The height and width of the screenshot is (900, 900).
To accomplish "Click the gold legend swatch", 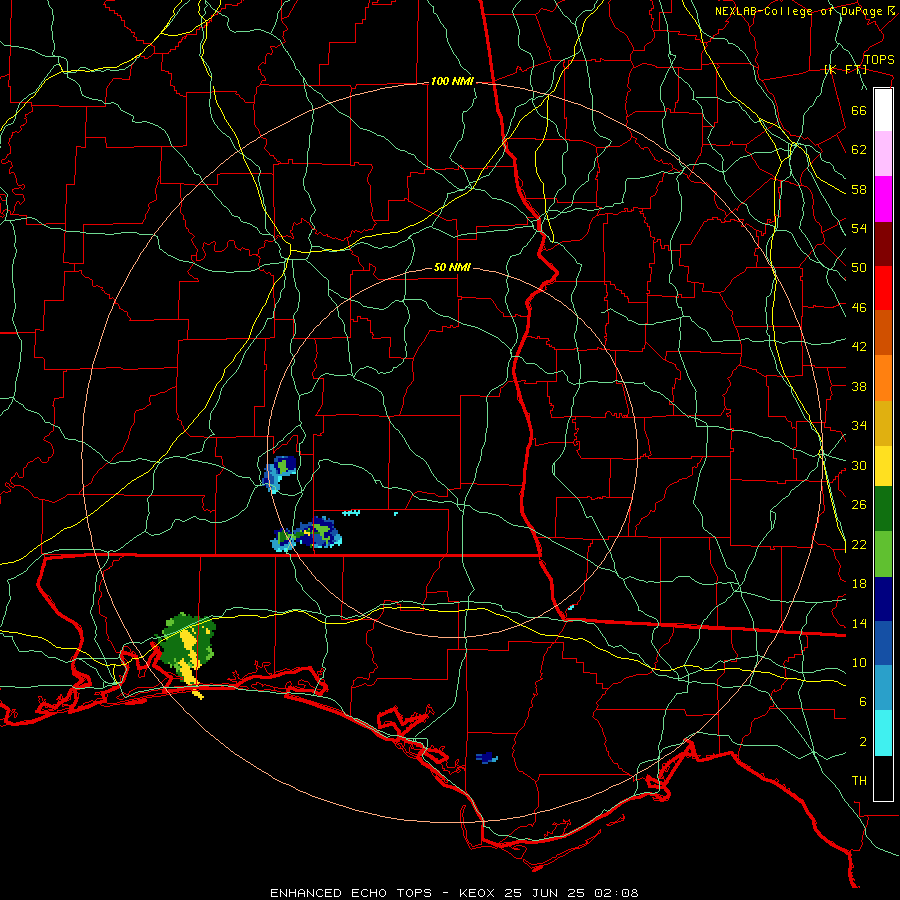I will [x=883, y=423].
